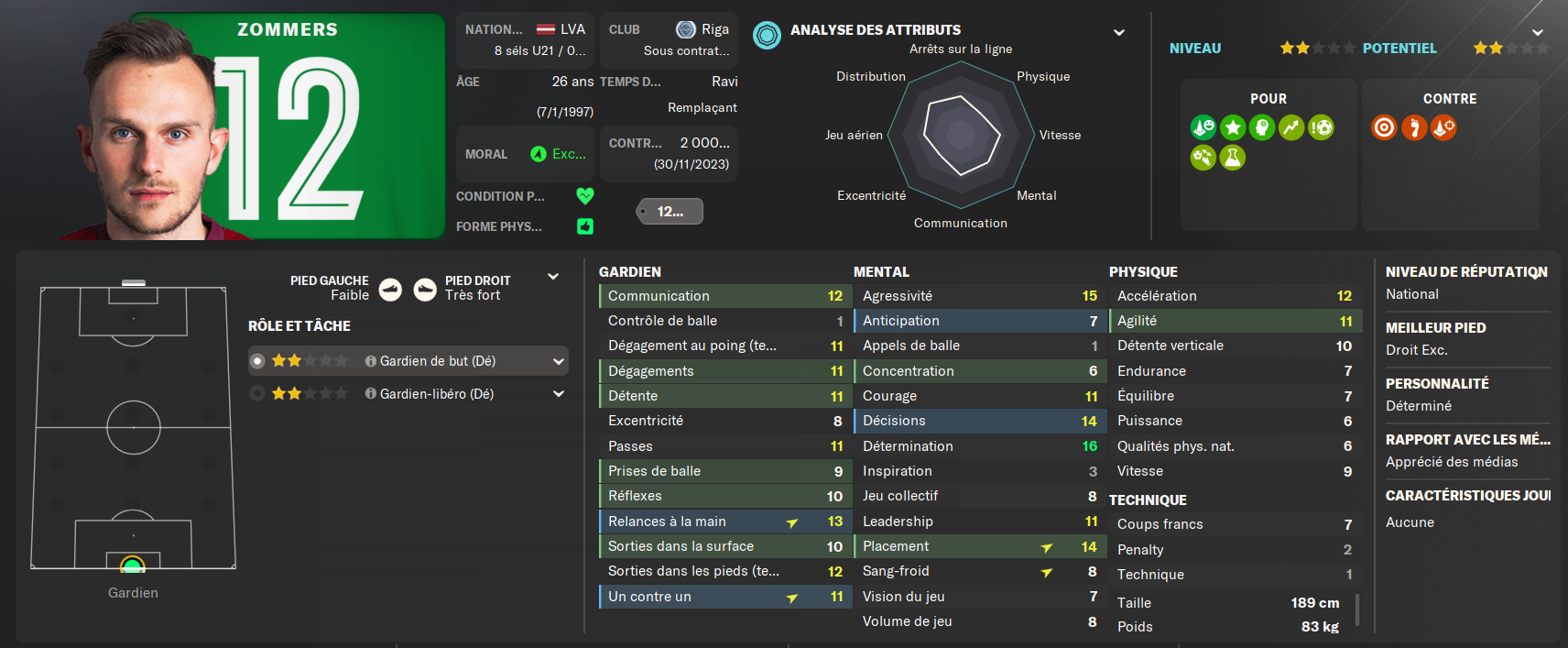Open the Gardien de but (Dé) dropdown arrow
Image resolution: width=1568 pixels, height=648 pixels.
coord(559,361)
